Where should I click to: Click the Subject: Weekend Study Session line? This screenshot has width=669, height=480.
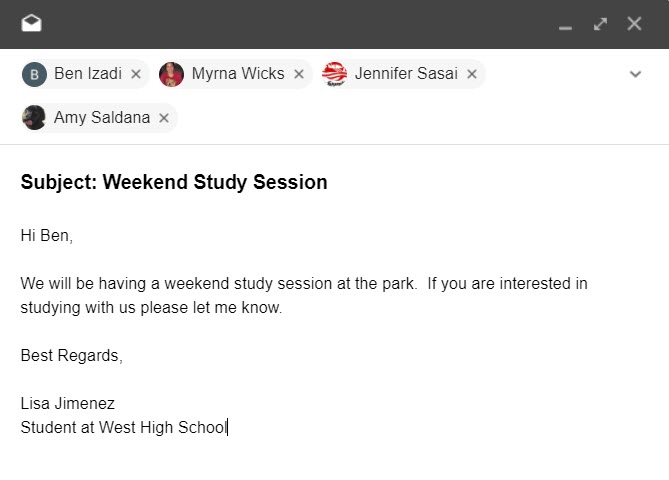point(174,183)
